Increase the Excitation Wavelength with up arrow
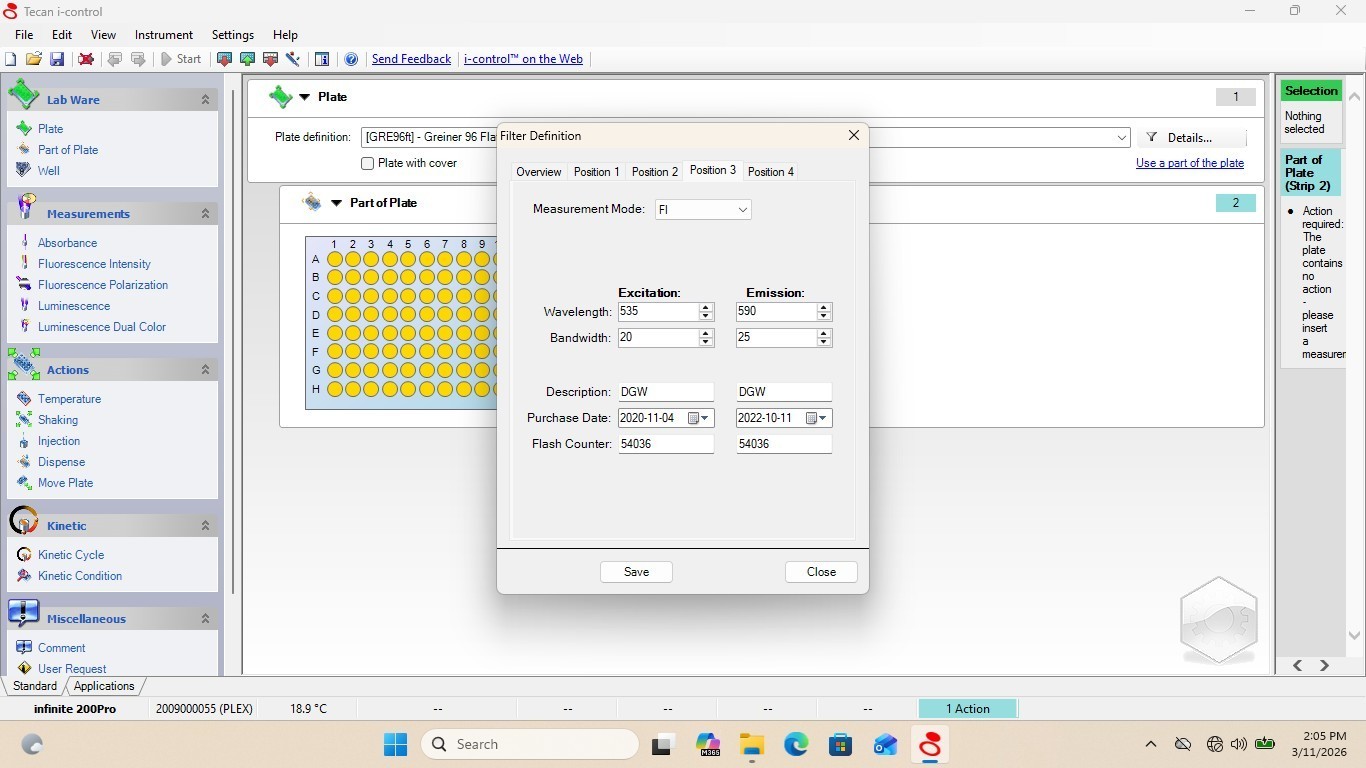Screen dimensions: 1366x768 pos(706,308)
